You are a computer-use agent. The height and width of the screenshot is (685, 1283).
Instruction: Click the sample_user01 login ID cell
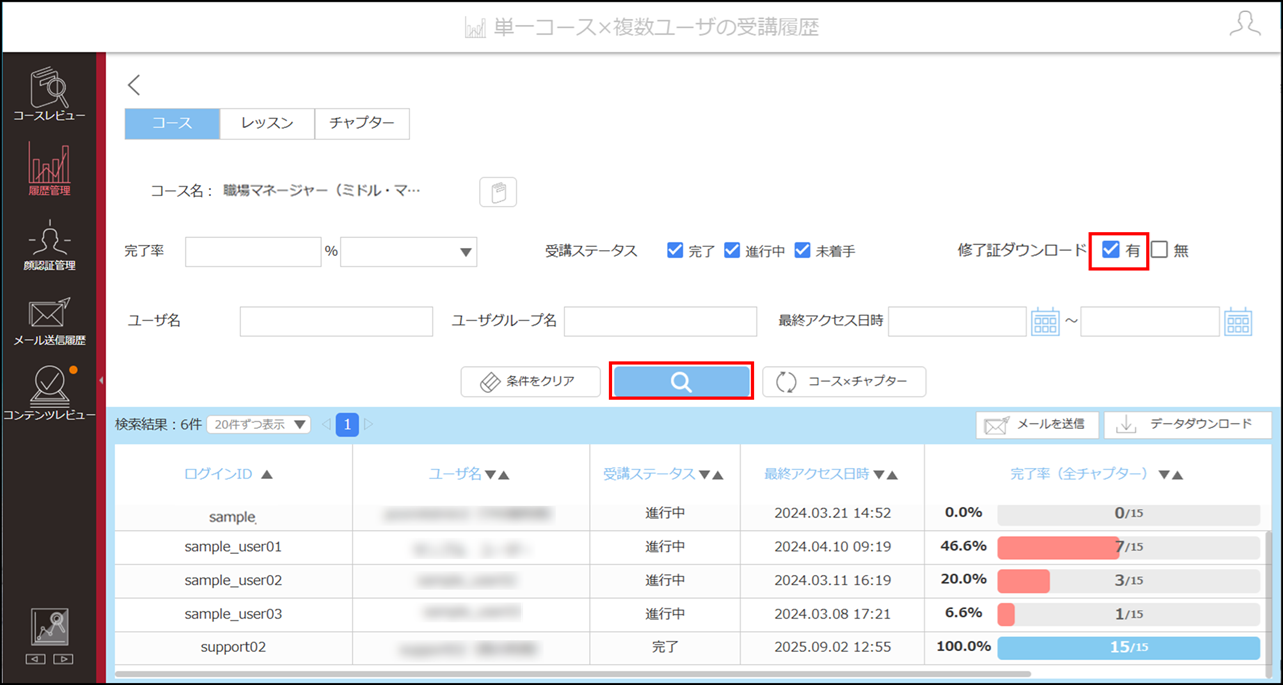point(233,547)
